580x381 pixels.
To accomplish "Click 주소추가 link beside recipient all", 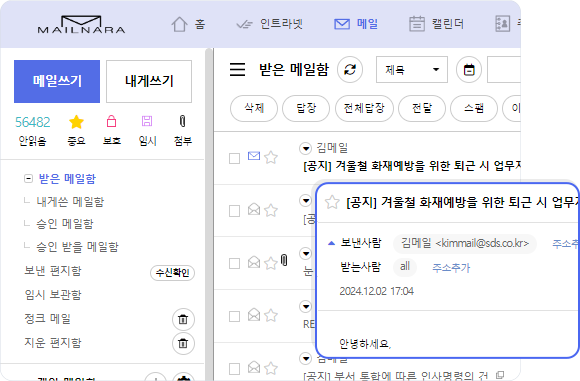I will pyautogui.click(x=451, y=267).
